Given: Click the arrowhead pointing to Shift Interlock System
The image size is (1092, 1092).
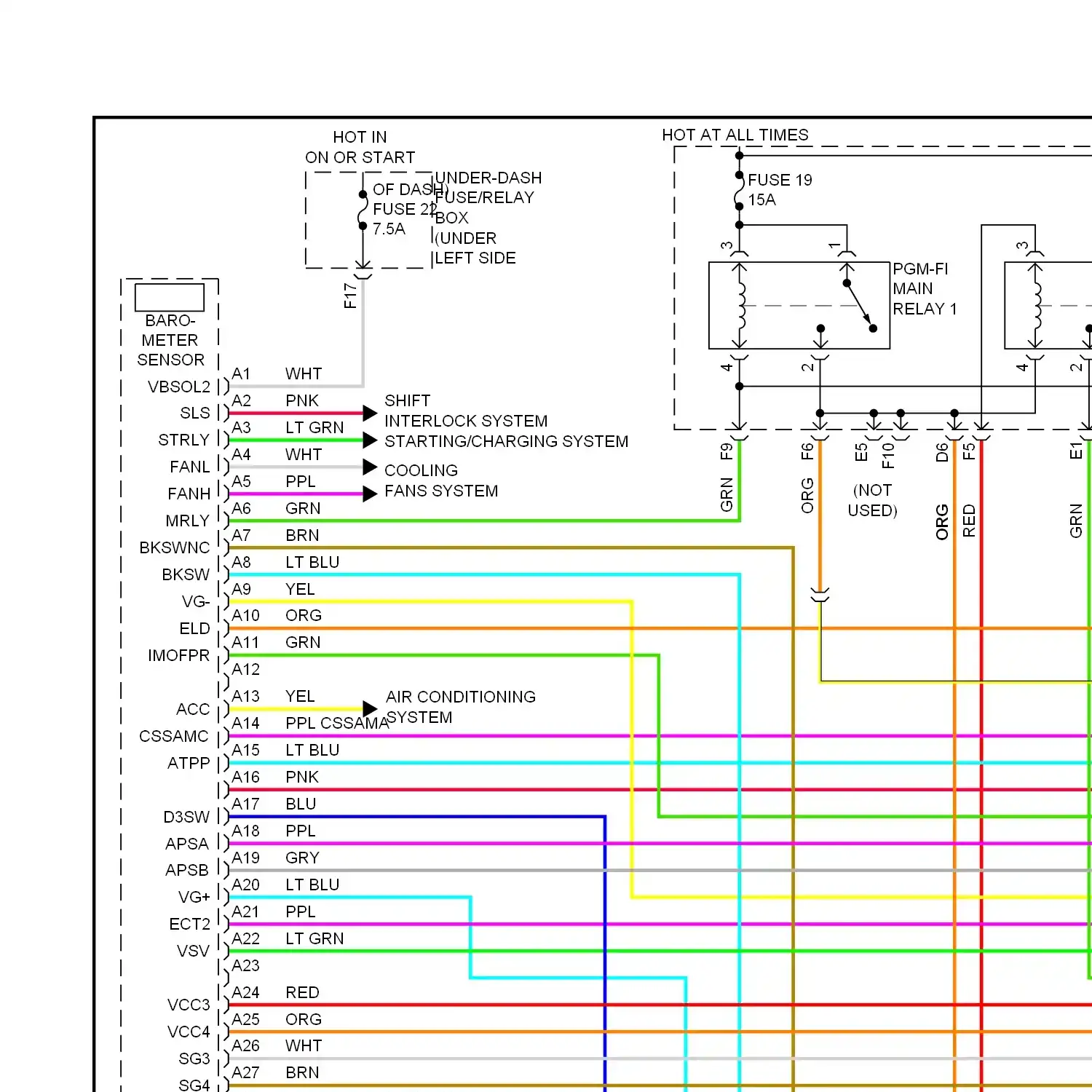Looking at the screenshot, I should click(x=370, y=414).
